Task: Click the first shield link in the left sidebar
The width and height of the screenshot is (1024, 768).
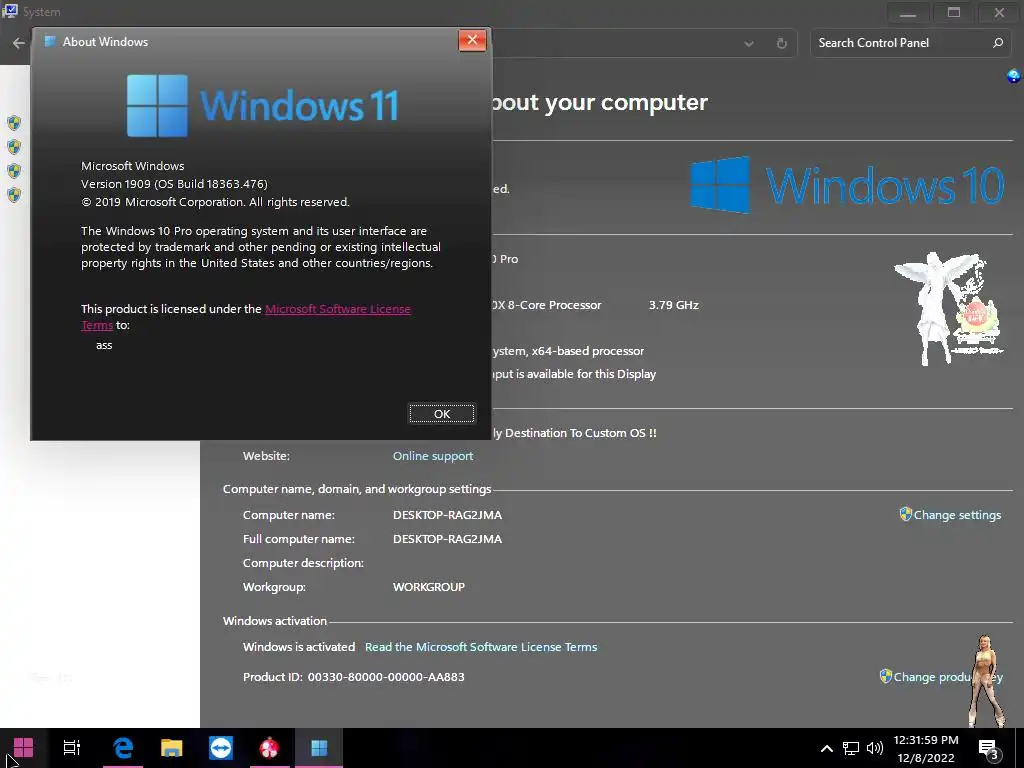Action: tap(14, 123)
